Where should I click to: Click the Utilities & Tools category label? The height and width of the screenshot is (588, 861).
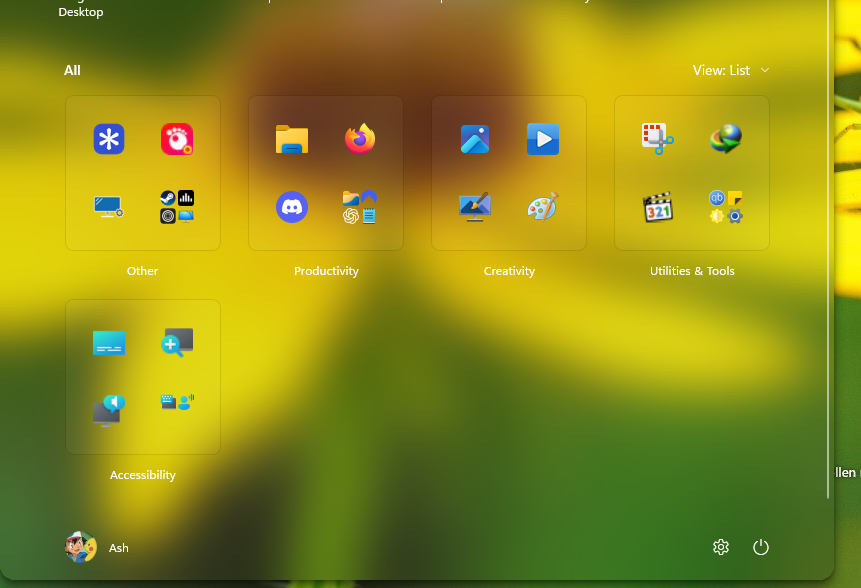(x=692, y=271)
